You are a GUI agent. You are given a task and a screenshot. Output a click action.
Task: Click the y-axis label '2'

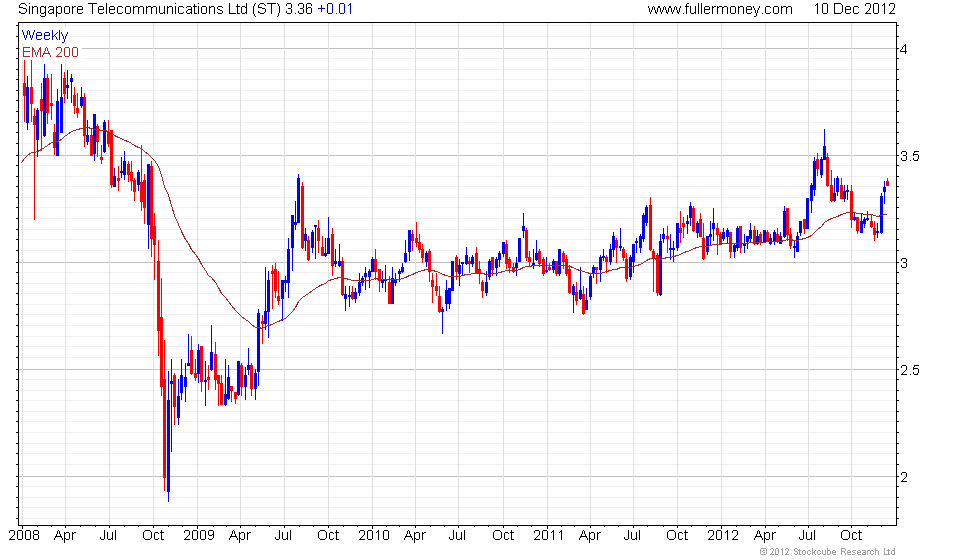(904, 478)
